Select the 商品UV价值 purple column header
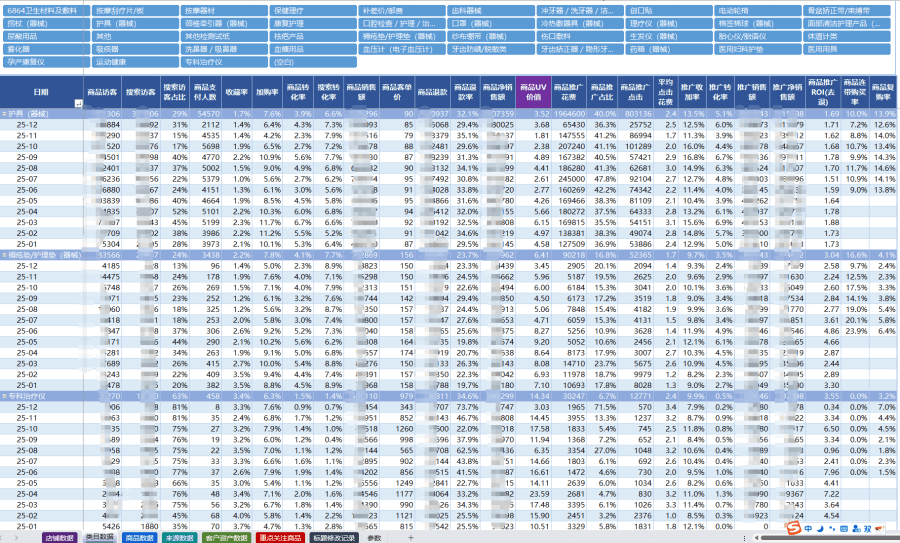Viewport: 900px width, 543px height. coord(533,92)
